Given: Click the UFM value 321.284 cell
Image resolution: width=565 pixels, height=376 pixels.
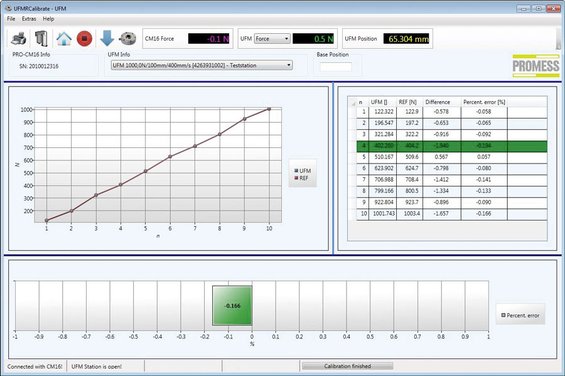Looking at the screenshot, I should coord(382,134).
